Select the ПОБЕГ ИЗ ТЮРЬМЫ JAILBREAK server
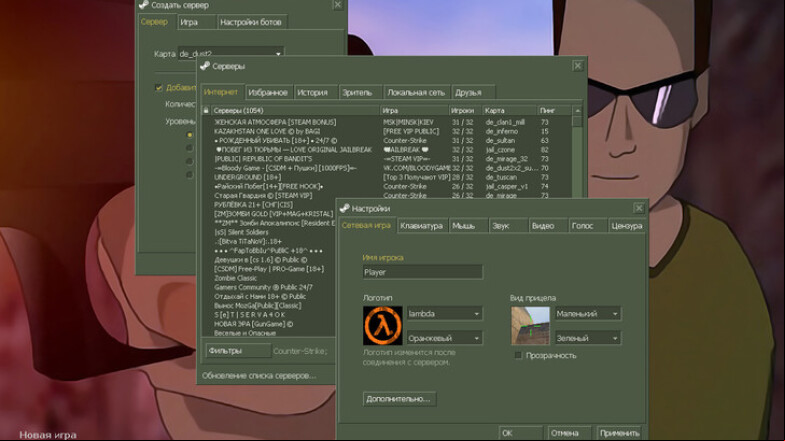 pos(386,150)
